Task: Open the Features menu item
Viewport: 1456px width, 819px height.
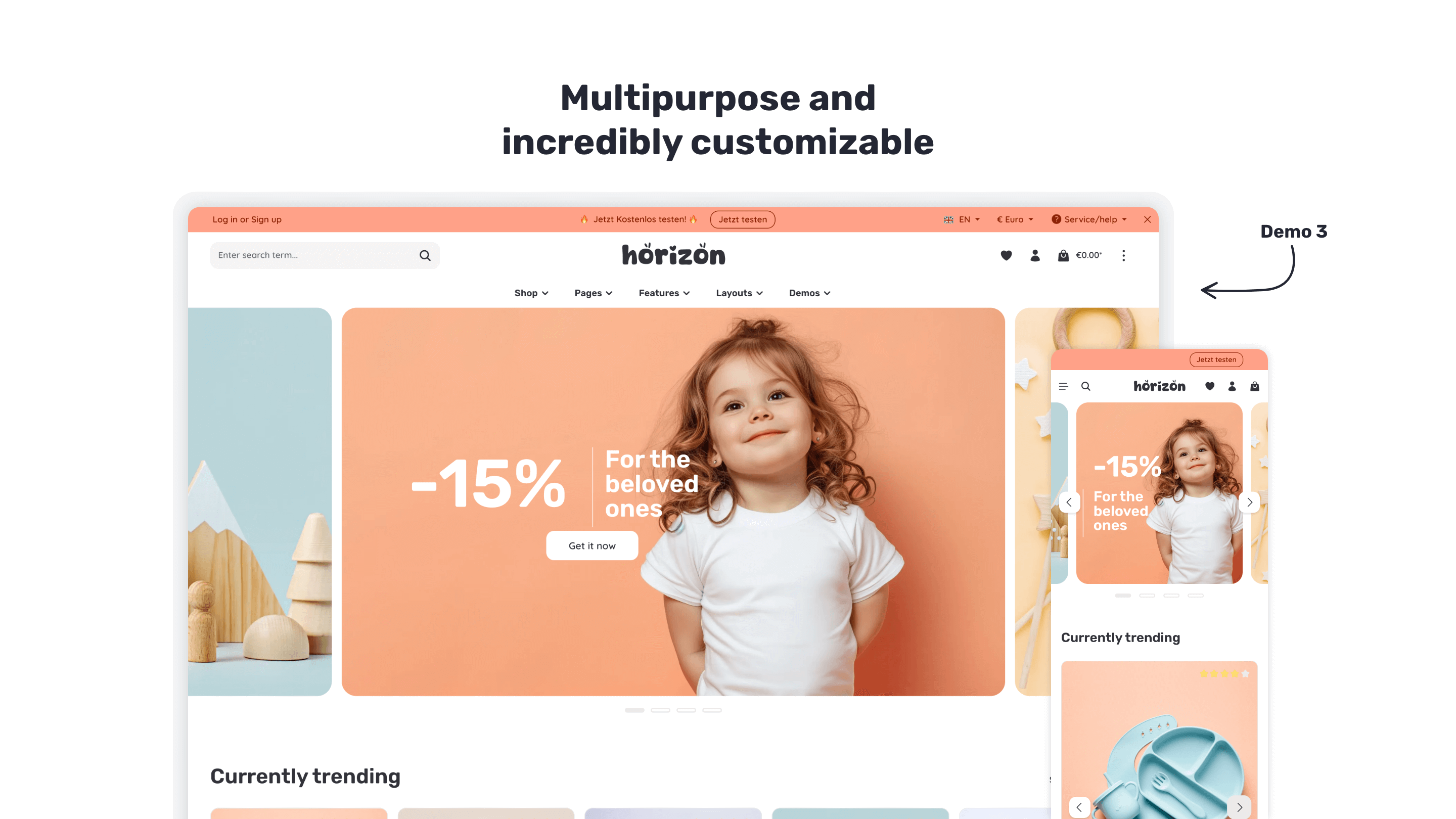Action: [664, 293]
